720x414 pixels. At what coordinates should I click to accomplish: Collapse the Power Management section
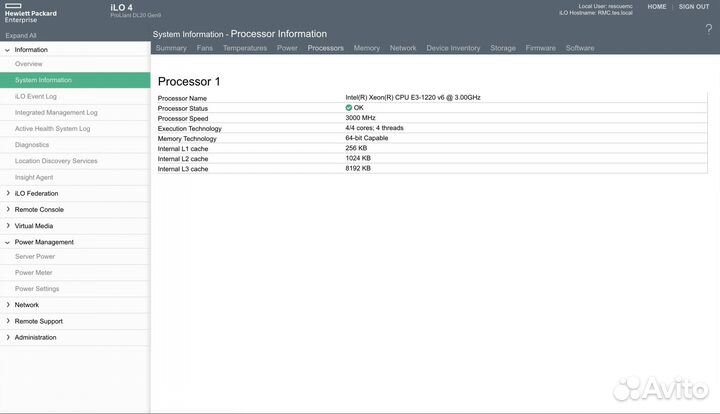coord(7,242)
